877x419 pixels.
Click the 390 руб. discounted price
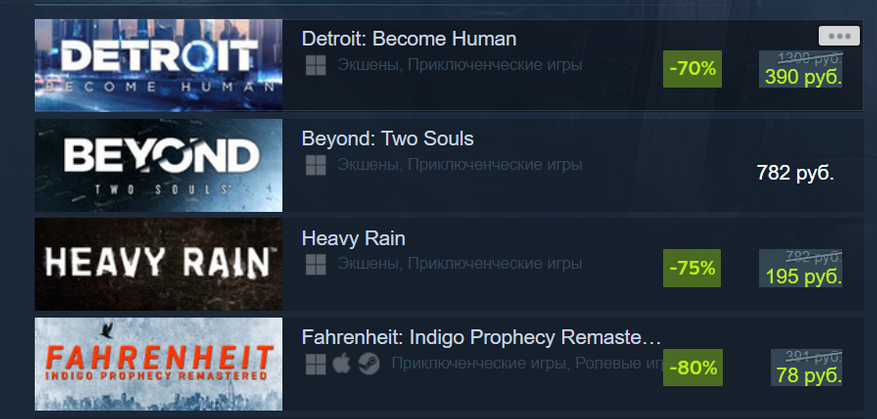click(803, 78)
